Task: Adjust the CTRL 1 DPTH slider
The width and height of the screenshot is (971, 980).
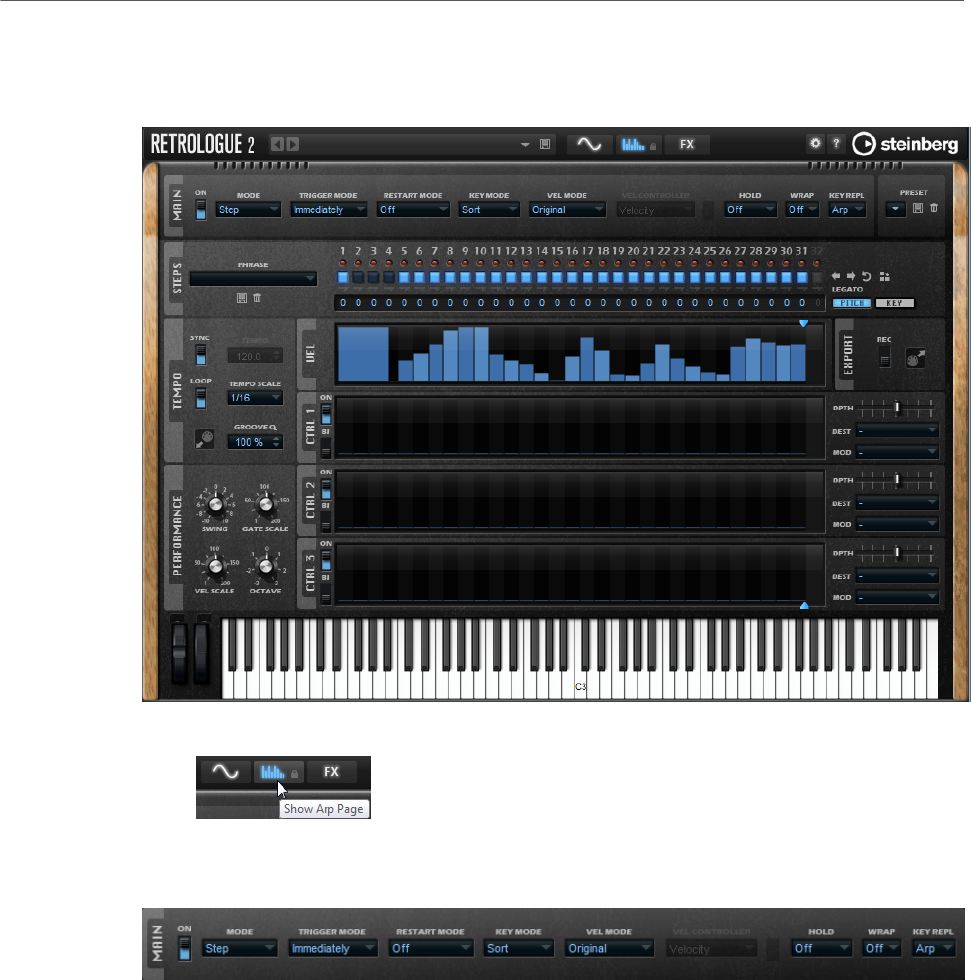Action: click(x=896, y=408)
